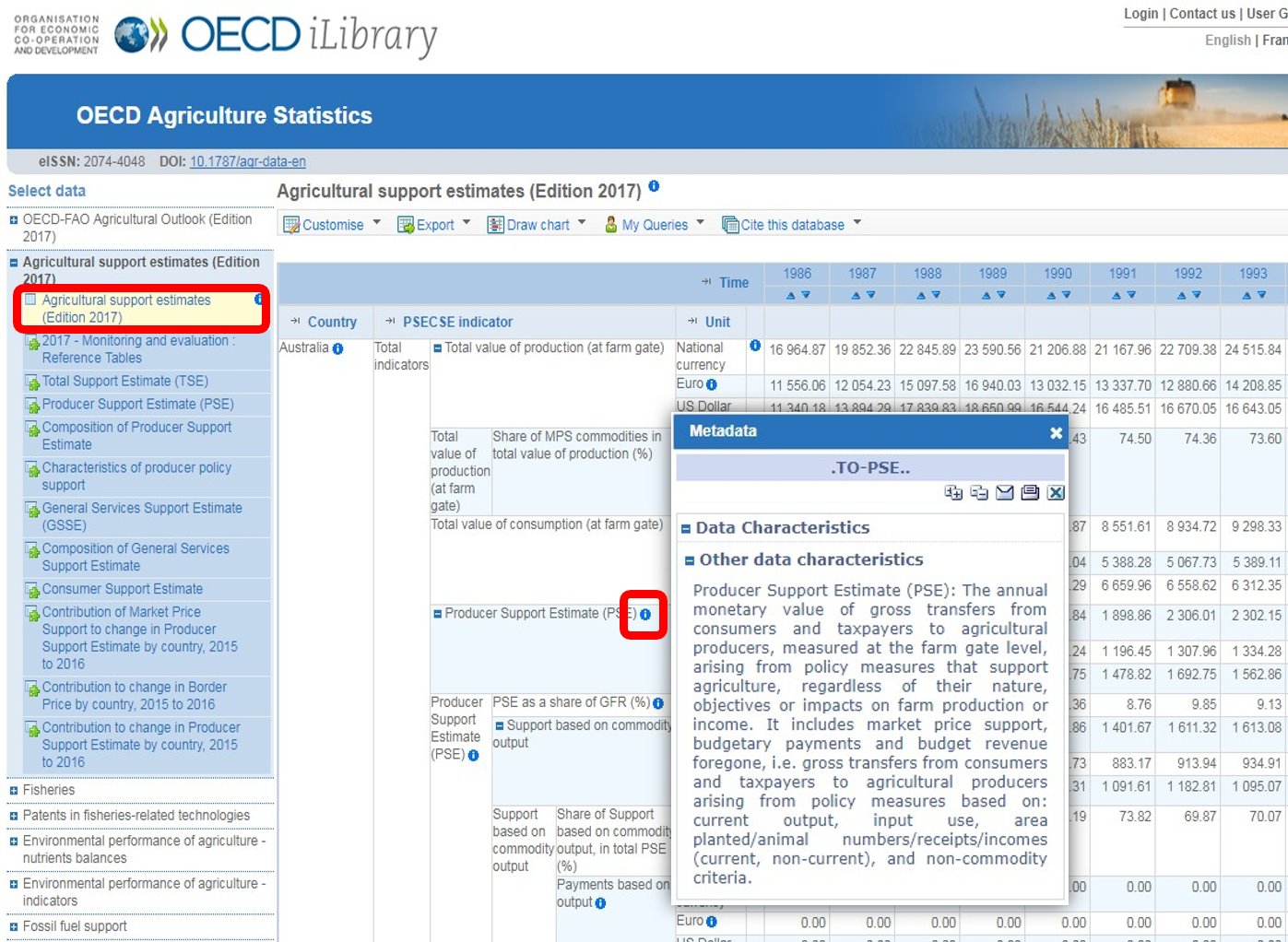Open Characteristics of producer policy support
Screen dimensions: 1288x942
click(136, 476)
